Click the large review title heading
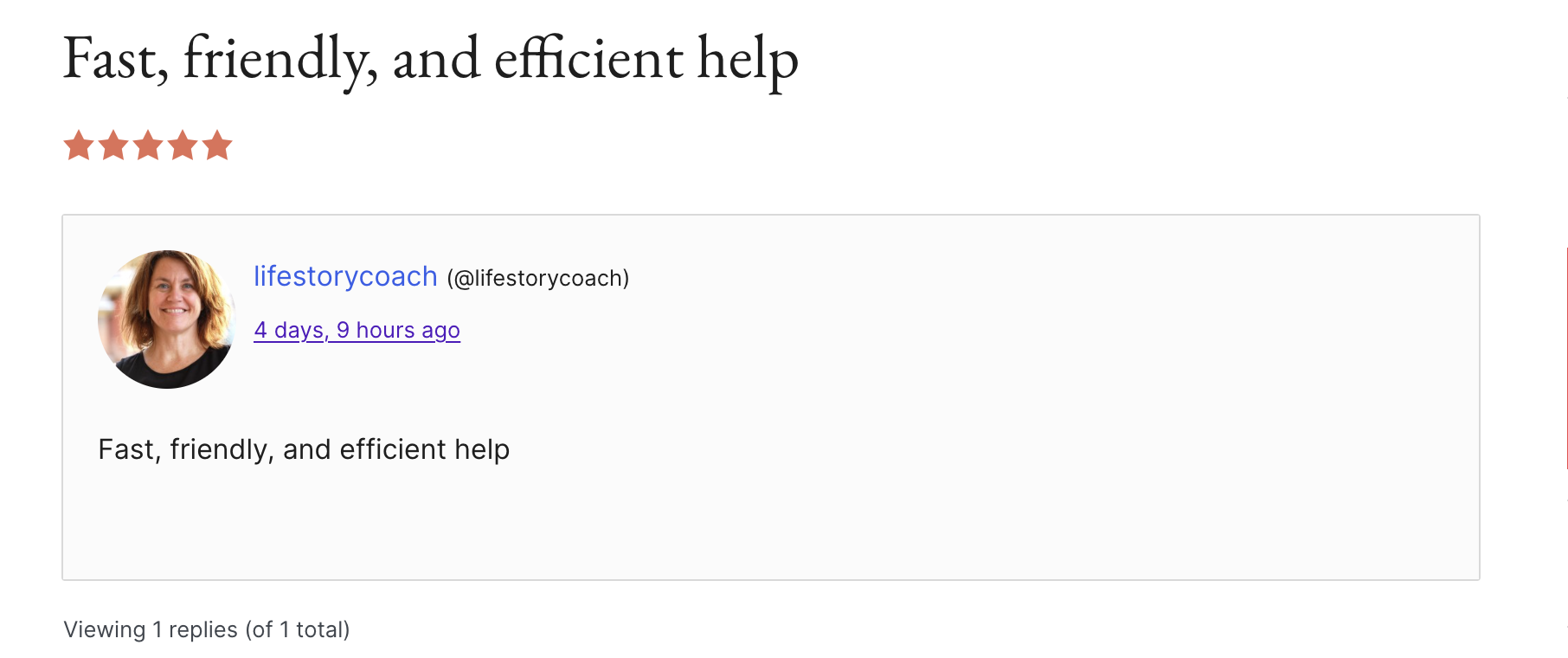The height and width of the screenshot is (658, 1568). pos(430,59)
